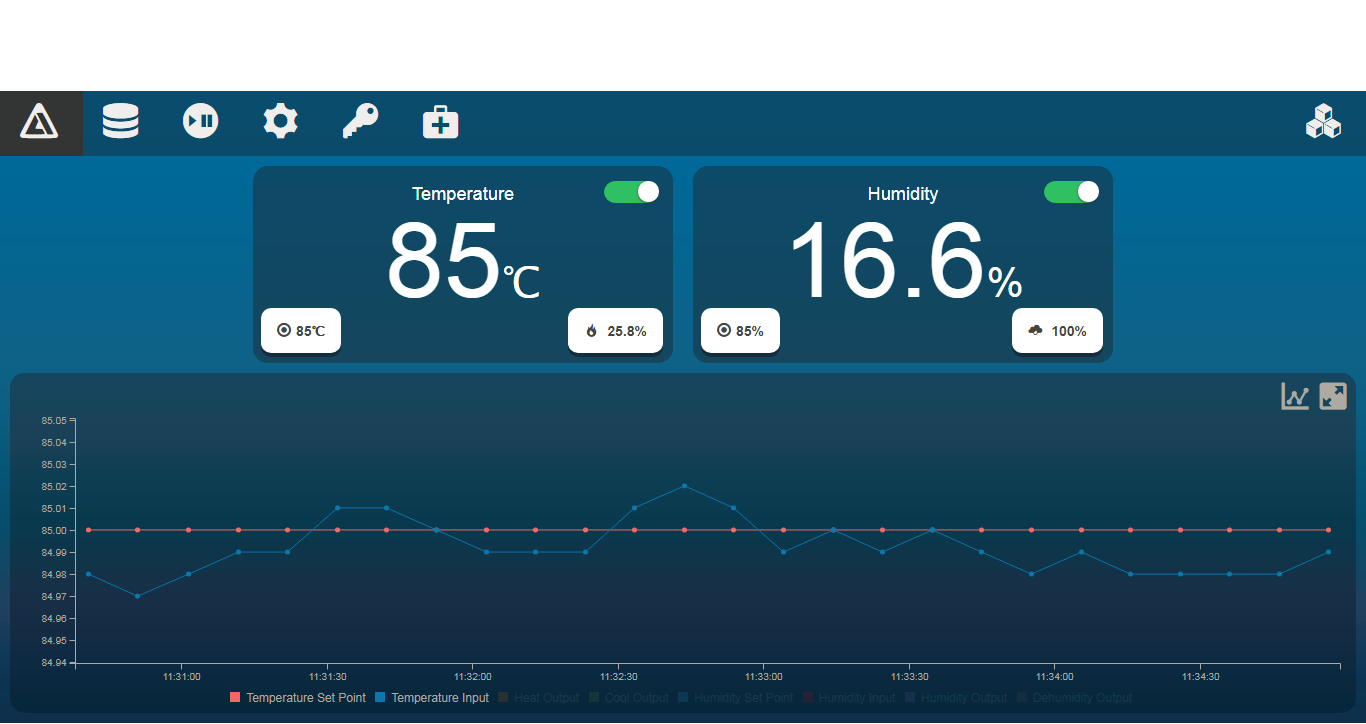1366x724 pixels.
Task: Open the database stack icon page
Action: coord(121,122)
